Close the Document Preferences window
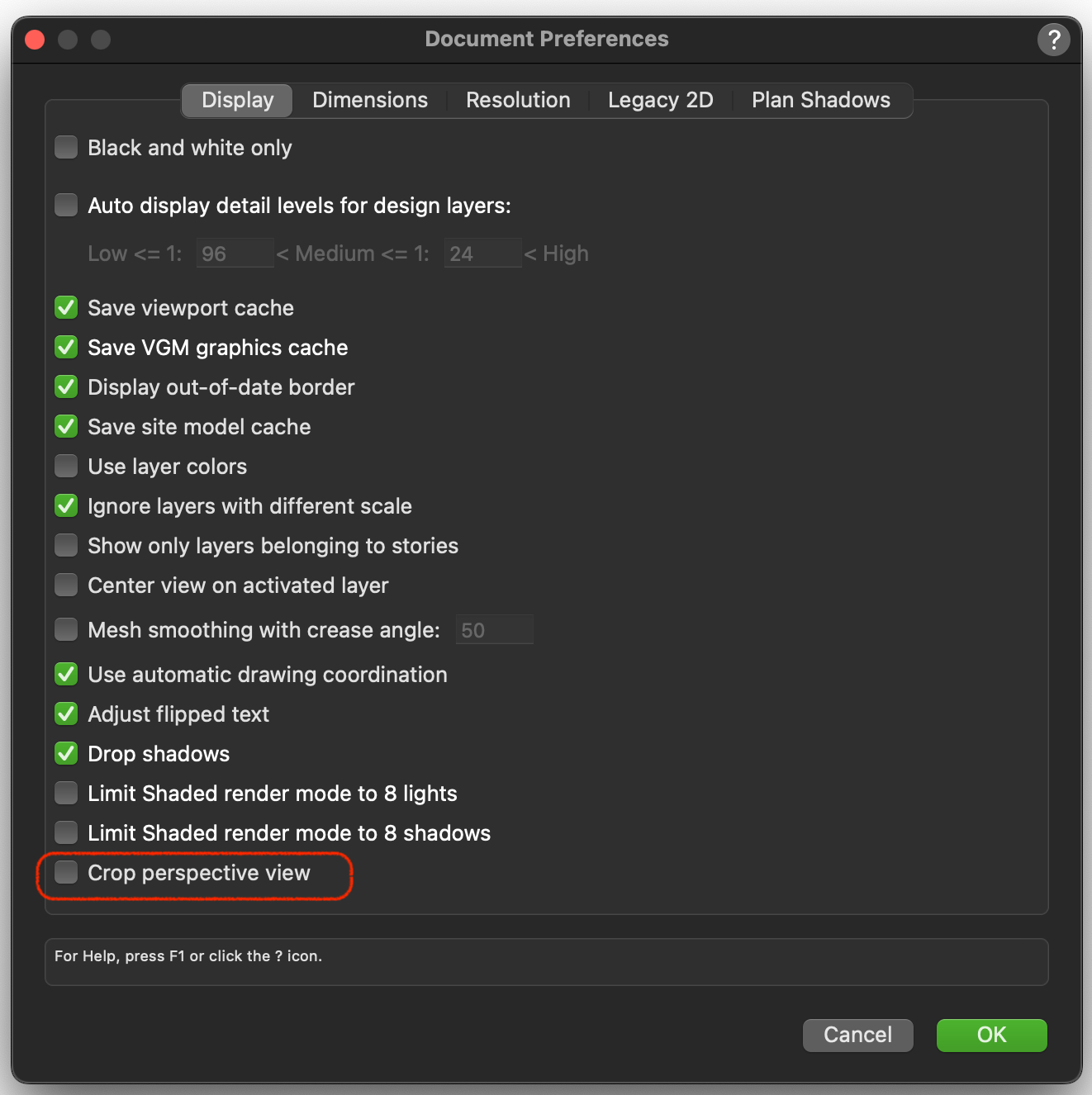The image size is (1092, 1095). pos(35,40)
